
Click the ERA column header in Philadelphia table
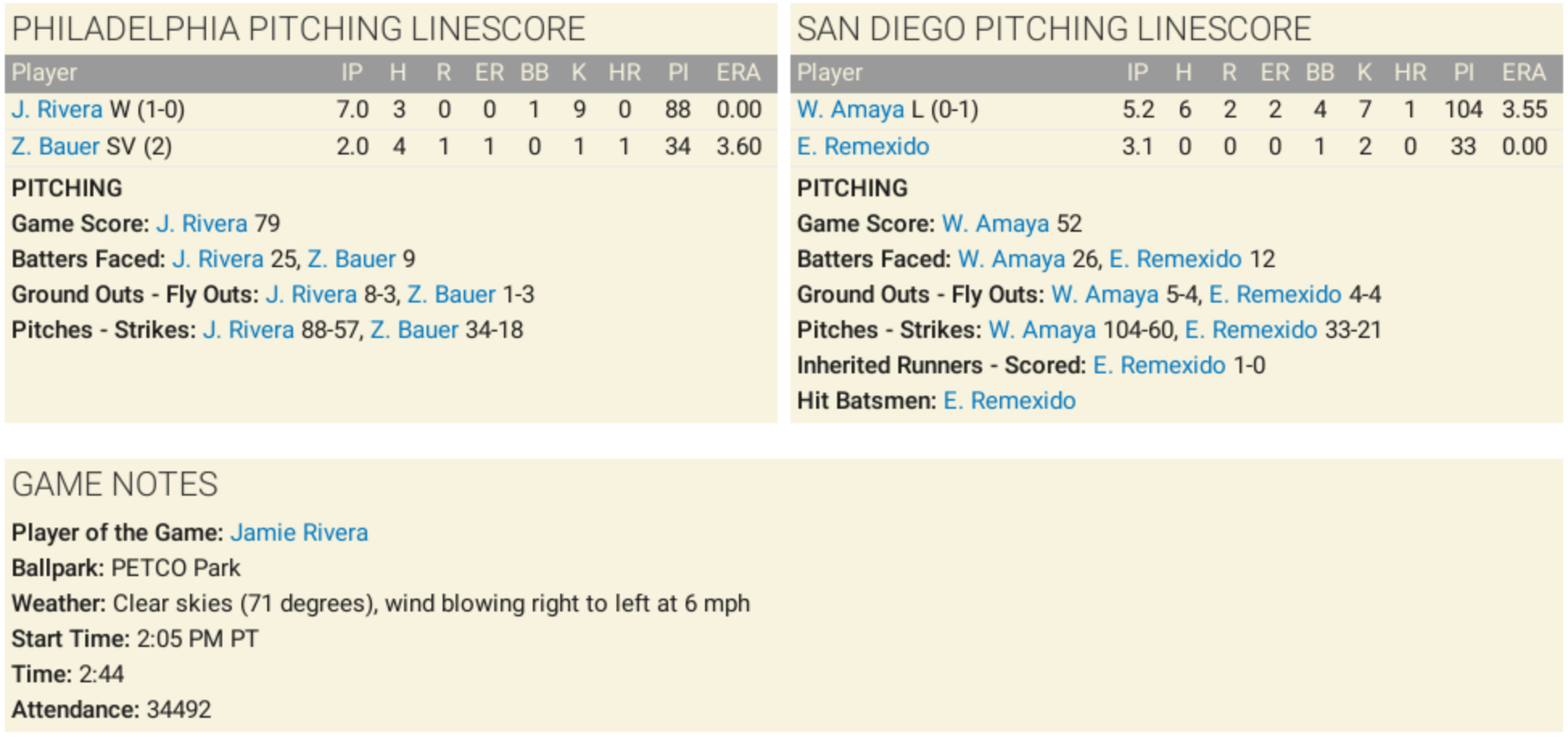(738, 72)
